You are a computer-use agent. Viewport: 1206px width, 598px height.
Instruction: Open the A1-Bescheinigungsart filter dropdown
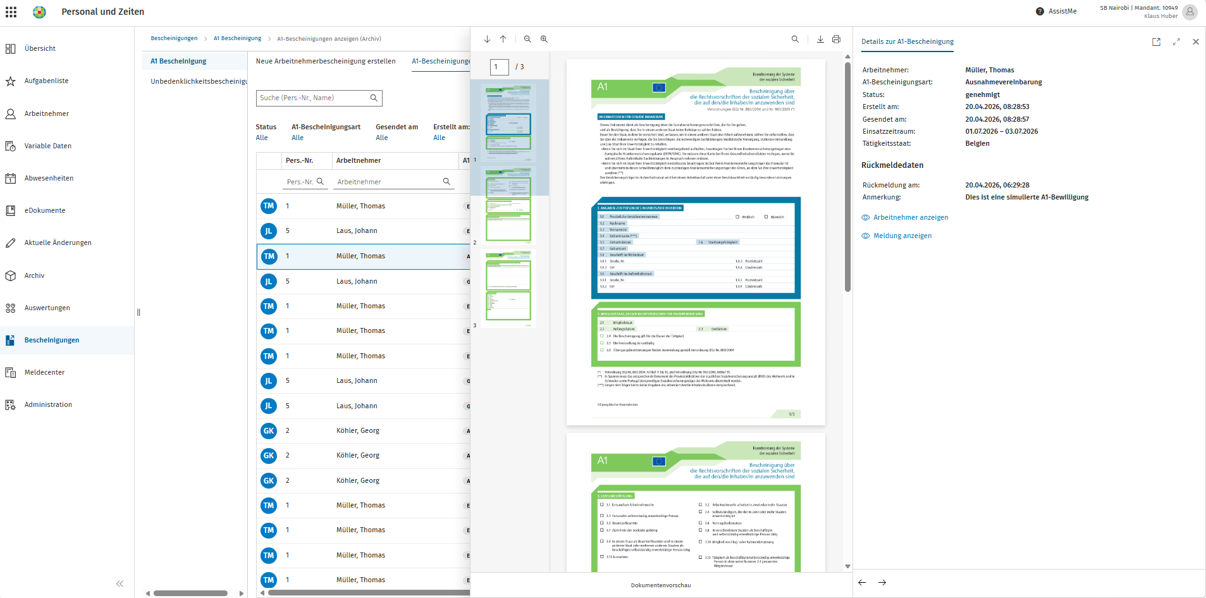[x=326, y=132]
